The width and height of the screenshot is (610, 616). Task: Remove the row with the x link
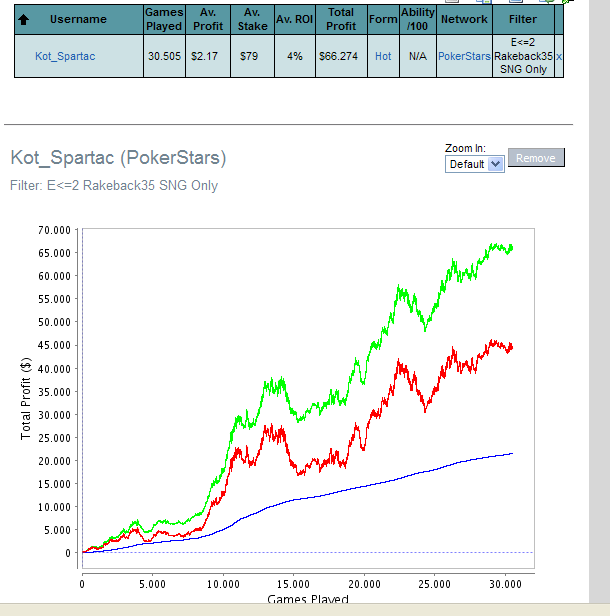[x=559, y=57]
